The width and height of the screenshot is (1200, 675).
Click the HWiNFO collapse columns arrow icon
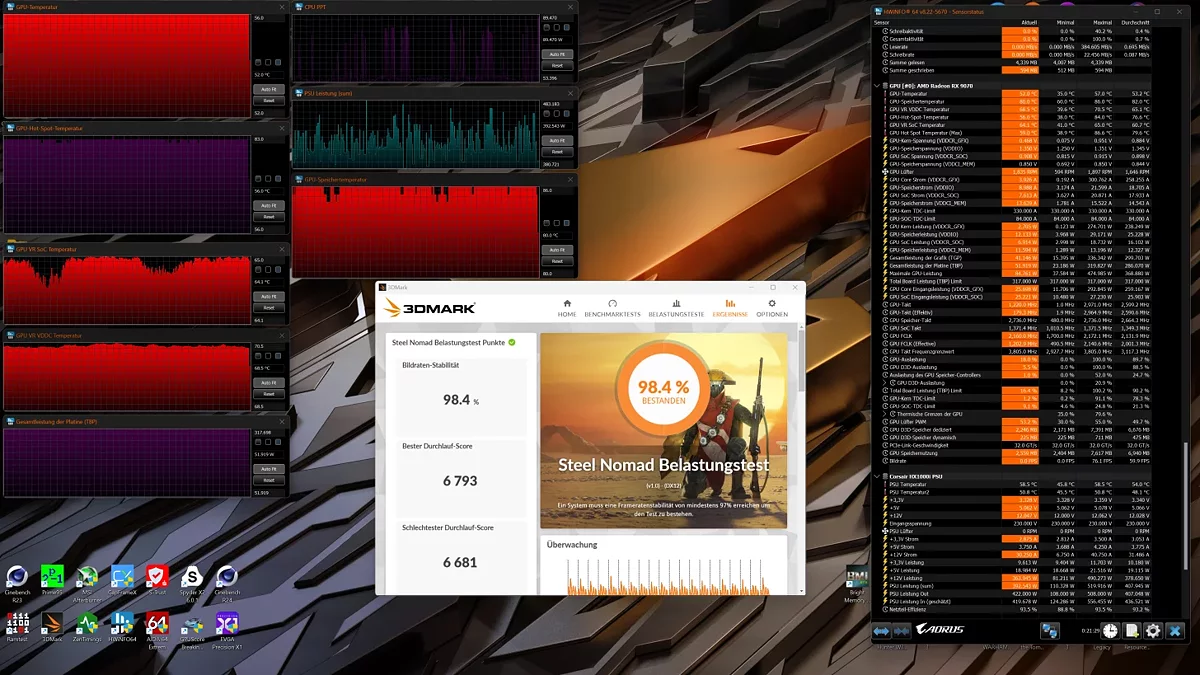pyautogui.click(x=902, y=631)
